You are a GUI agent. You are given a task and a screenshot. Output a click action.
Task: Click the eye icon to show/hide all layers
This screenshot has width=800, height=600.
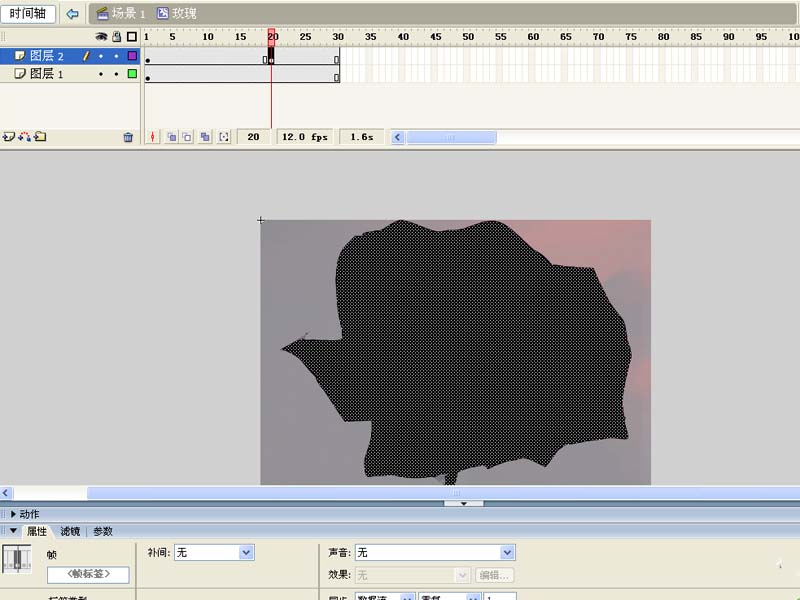pos(102,37)
